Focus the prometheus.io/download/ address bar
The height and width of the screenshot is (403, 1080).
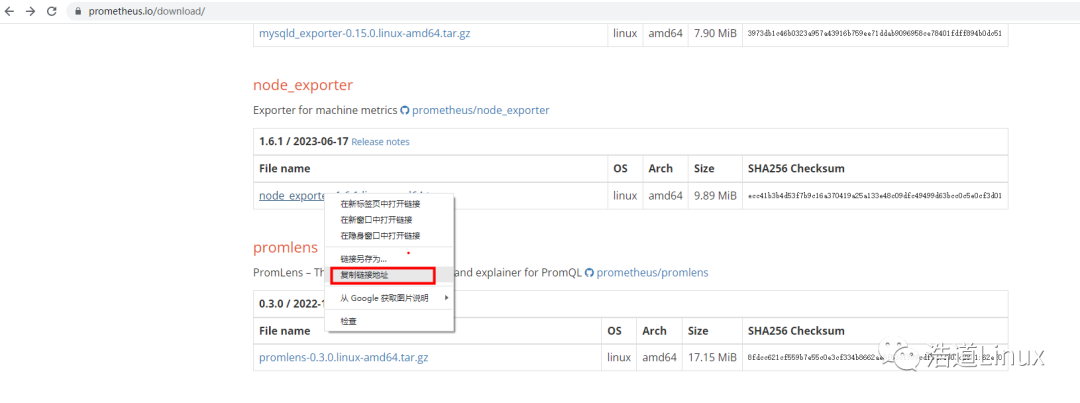572,12
